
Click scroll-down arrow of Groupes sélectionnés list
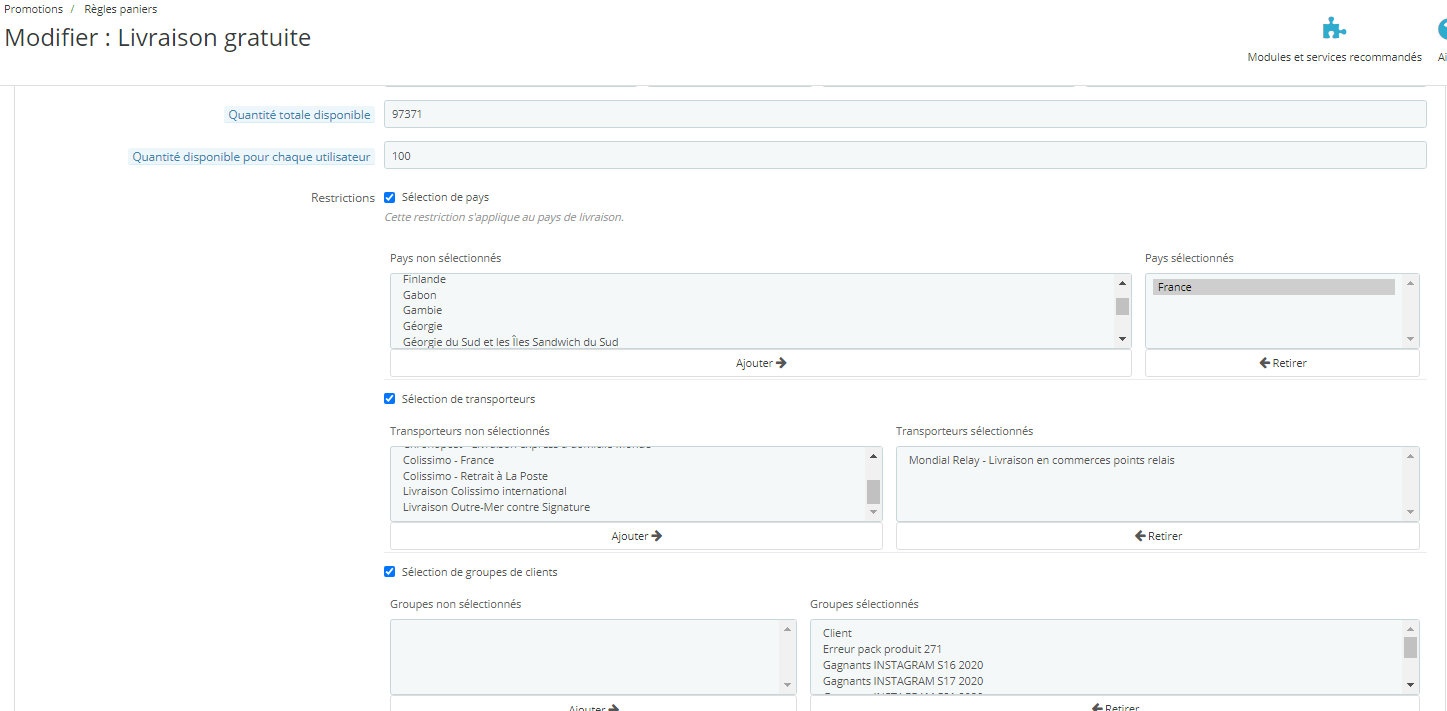point(1410,685)
